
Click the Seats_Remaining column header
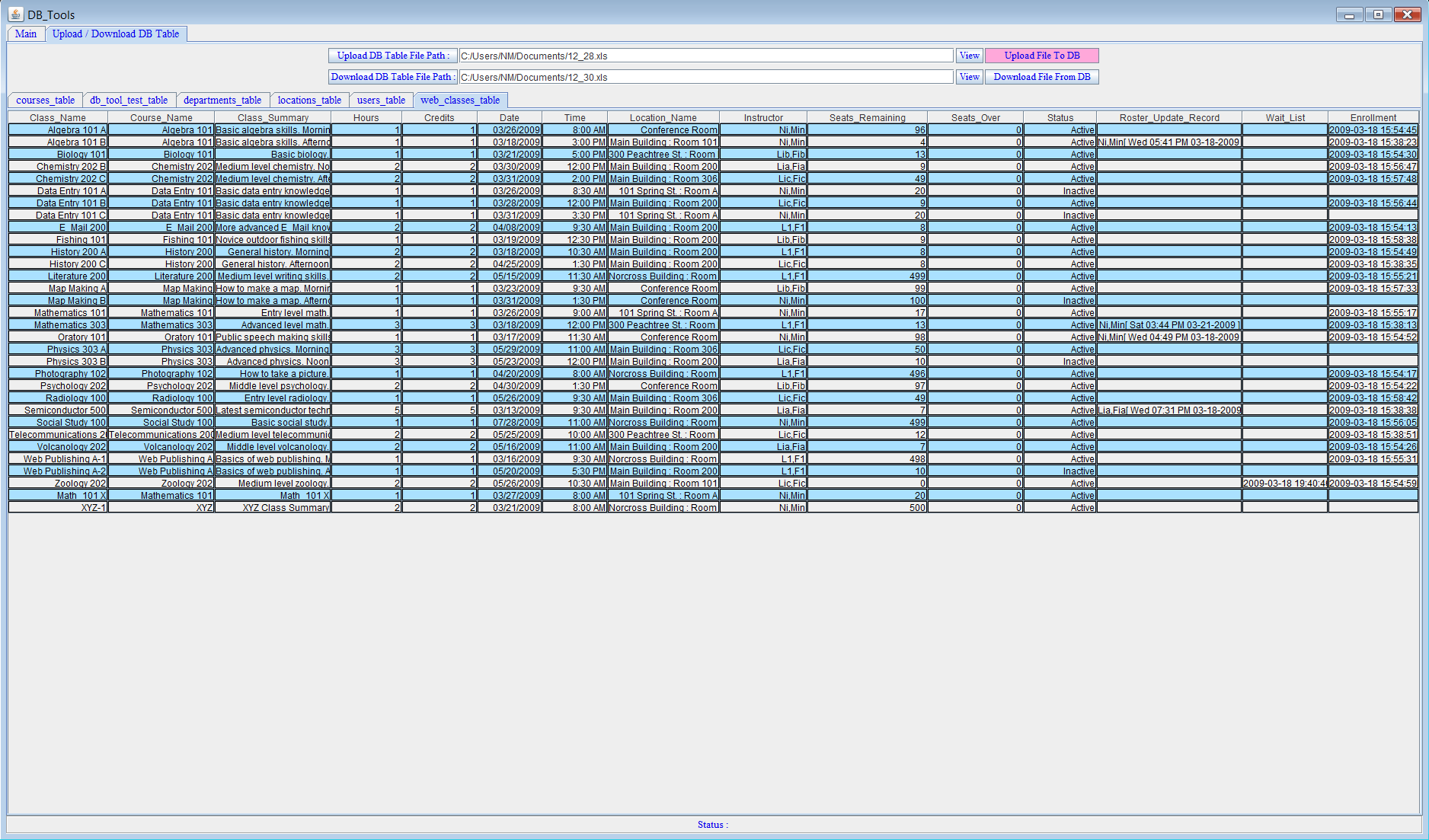point(867,117)
